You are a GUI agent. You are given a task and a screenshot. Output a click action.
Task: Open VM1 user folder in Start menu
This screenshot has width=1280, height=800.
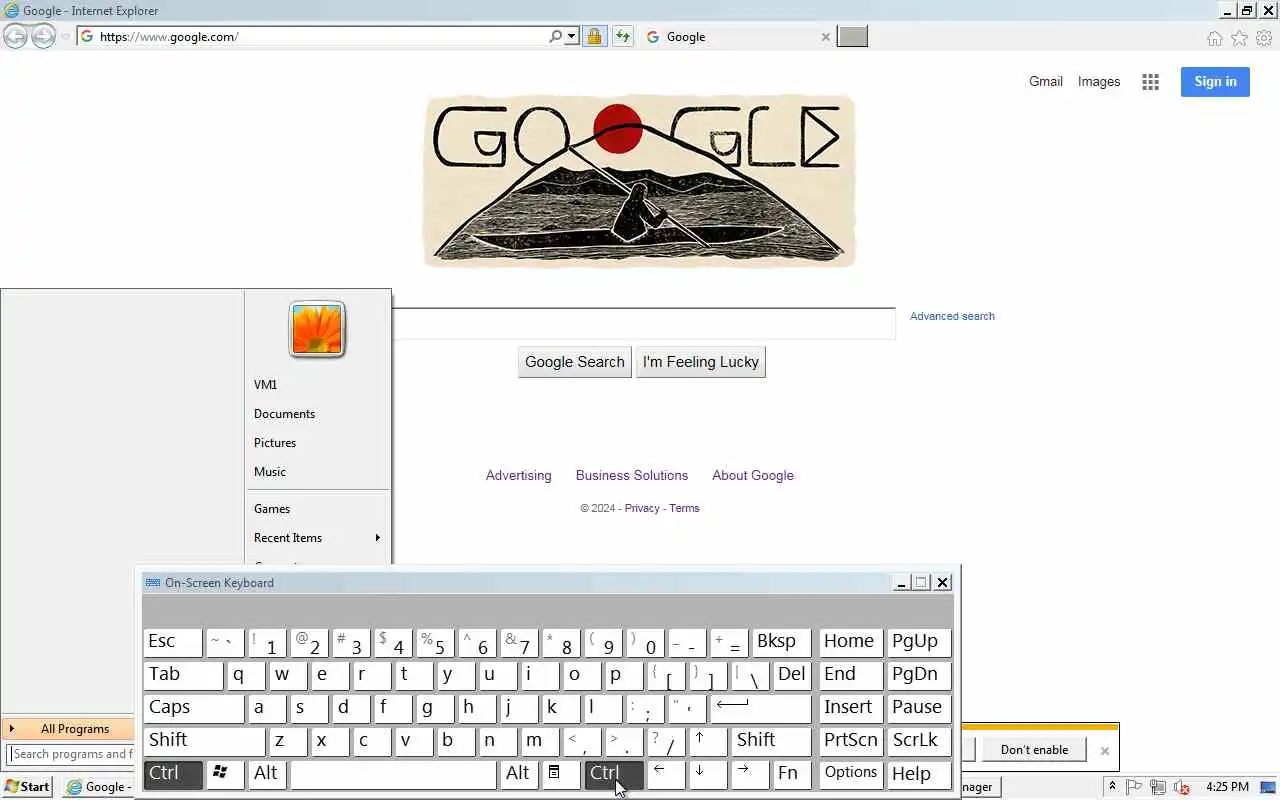coord(317,385)
